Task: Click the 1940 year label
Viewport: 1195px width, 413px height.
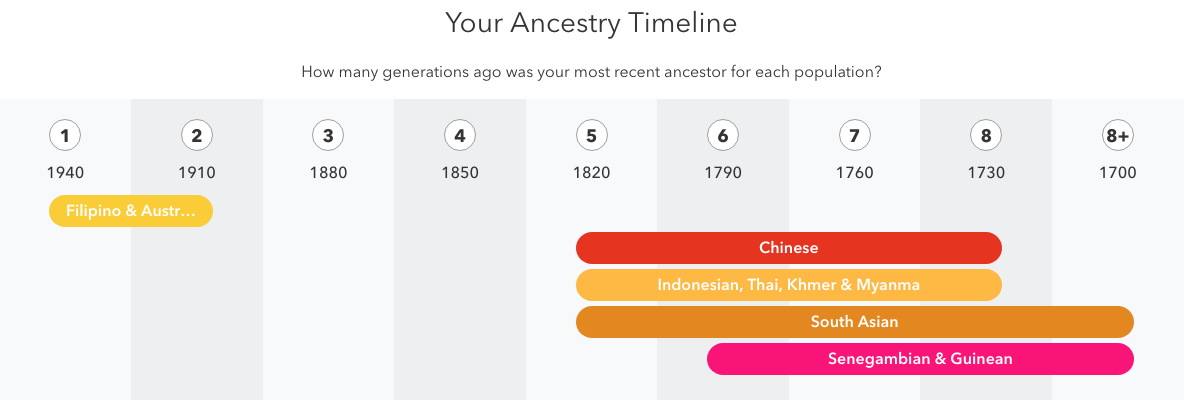Action: tap(66, 173)
